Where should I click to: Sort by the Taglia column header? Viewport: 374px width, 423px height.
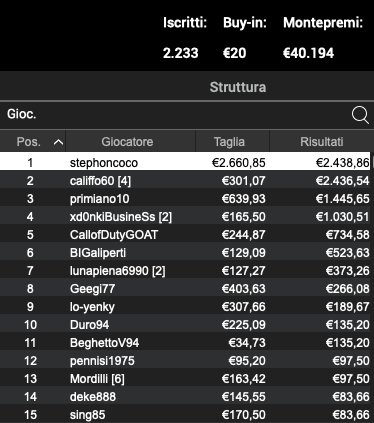click(x=229, y=142)
